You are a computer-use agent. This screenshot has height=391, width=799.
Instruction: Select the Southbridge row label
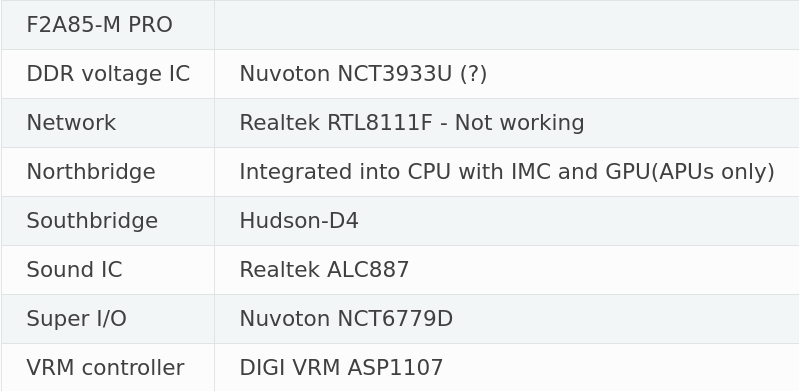pyautogui.click(x=92, y=221)
